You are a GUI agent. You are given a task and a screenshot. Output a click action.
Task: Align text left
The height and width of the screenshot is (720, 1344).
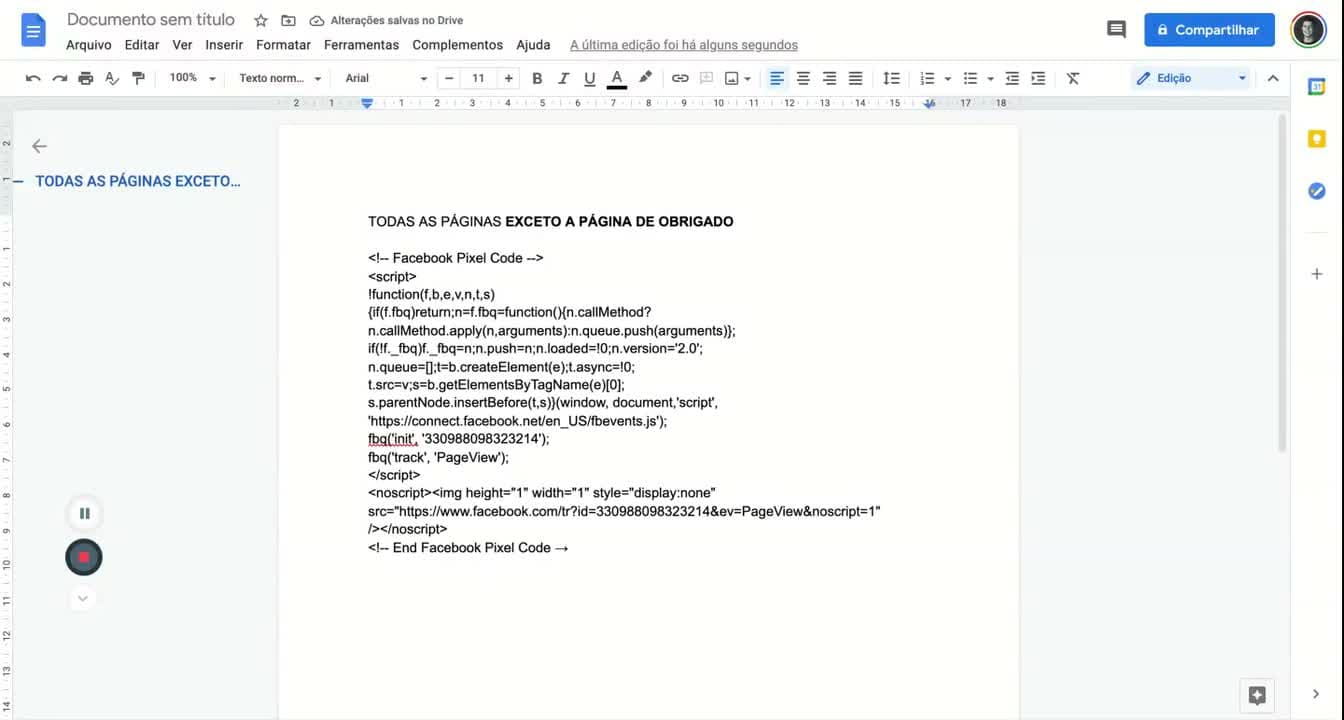pyautogui.click(x=777, y=78)
